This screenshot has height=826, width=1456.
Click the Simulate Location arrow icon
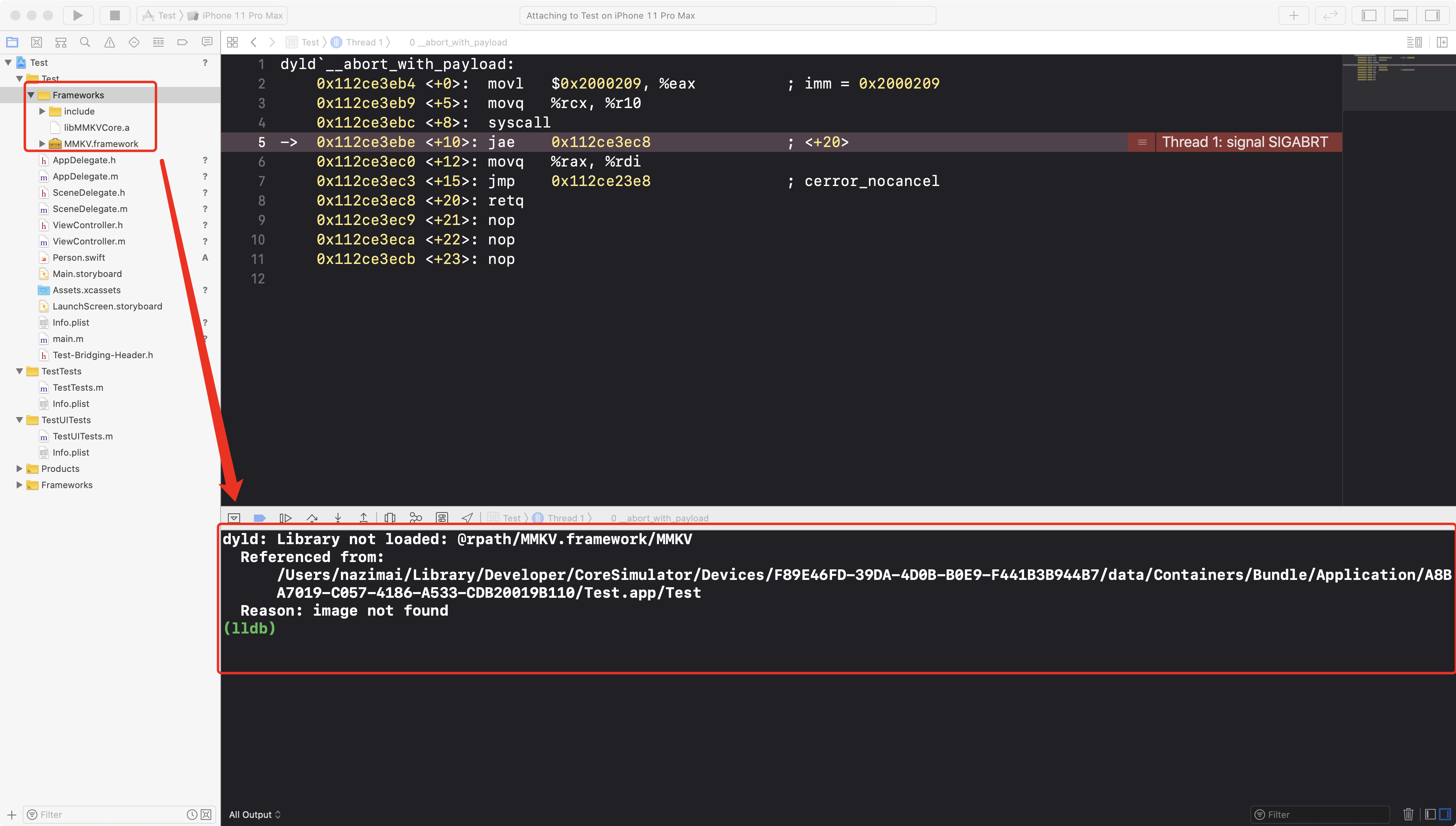(x=467, y=517)
